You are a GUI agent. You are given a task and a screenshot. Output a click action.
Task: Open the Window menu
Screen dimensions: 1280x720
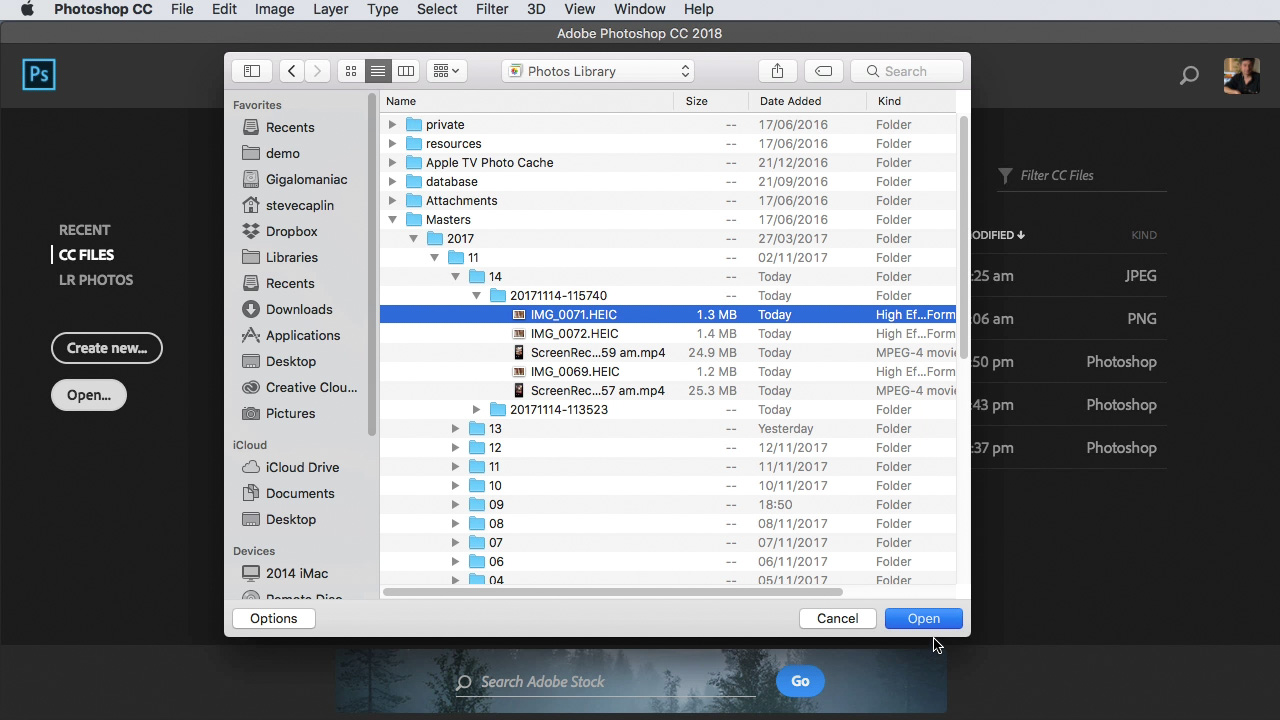pos(639,9)
